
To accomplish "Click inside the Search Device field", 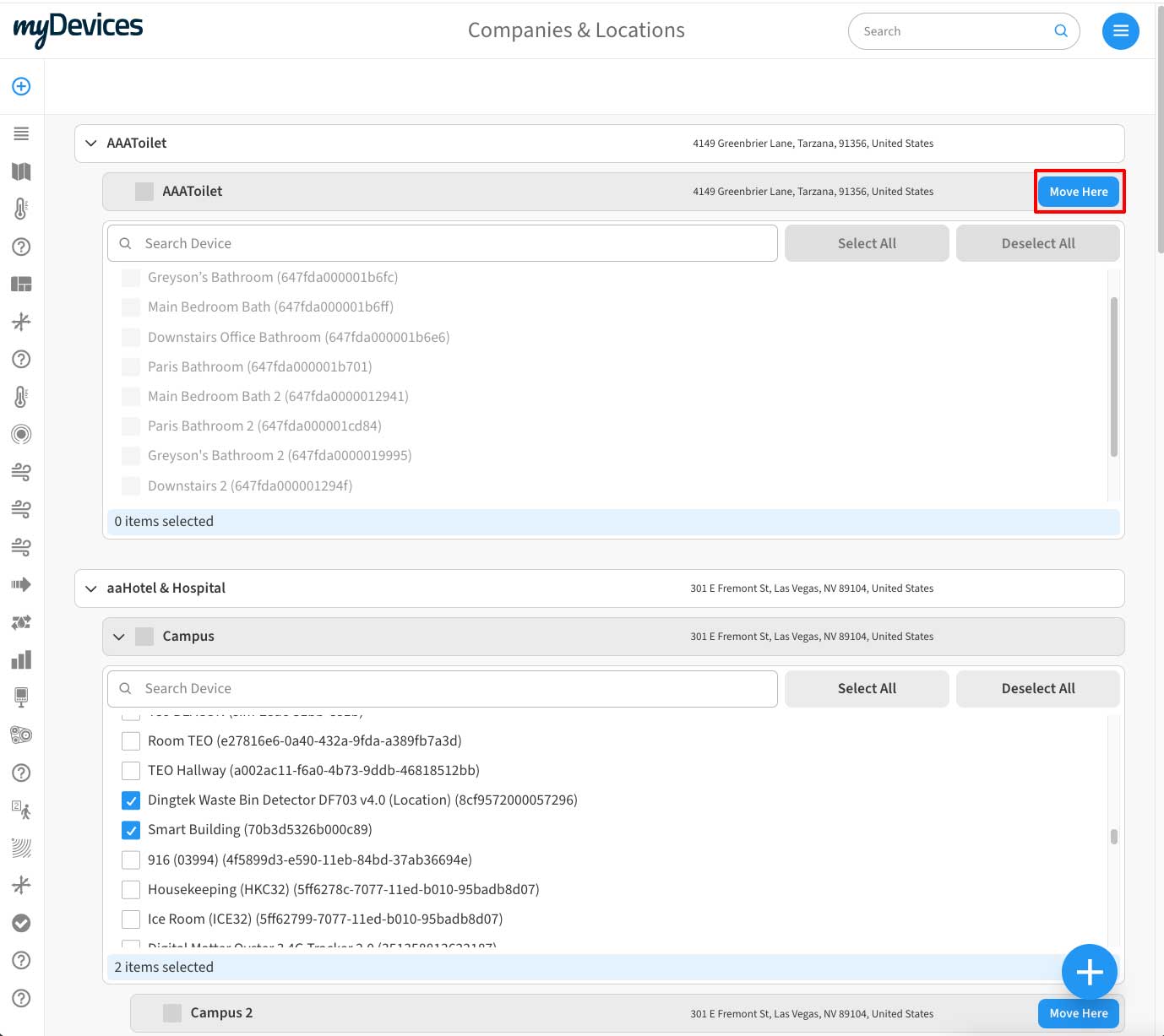I will (441, 243).
